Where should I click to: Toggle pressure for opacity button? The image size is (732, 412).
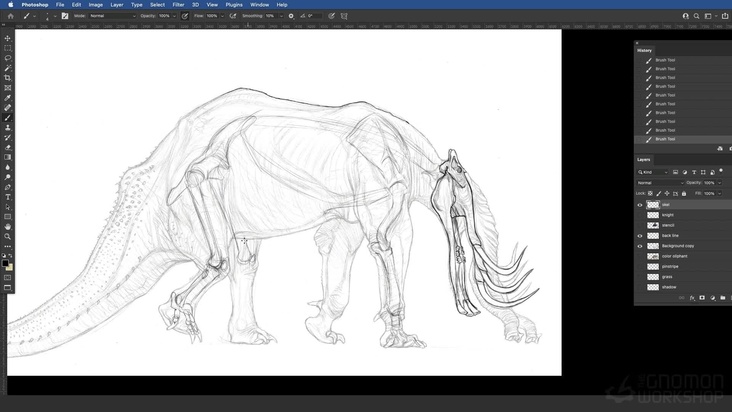tap(185, 16)
